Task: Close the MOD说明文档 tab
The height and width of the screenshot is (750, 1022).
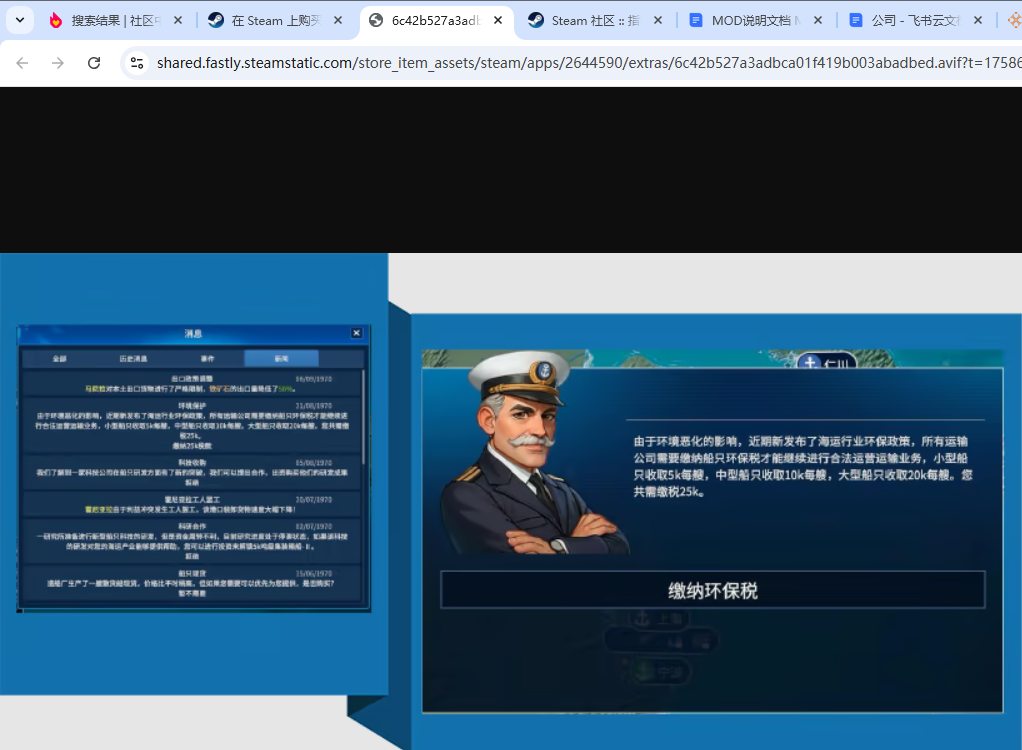Action: [x=818, y=21]
